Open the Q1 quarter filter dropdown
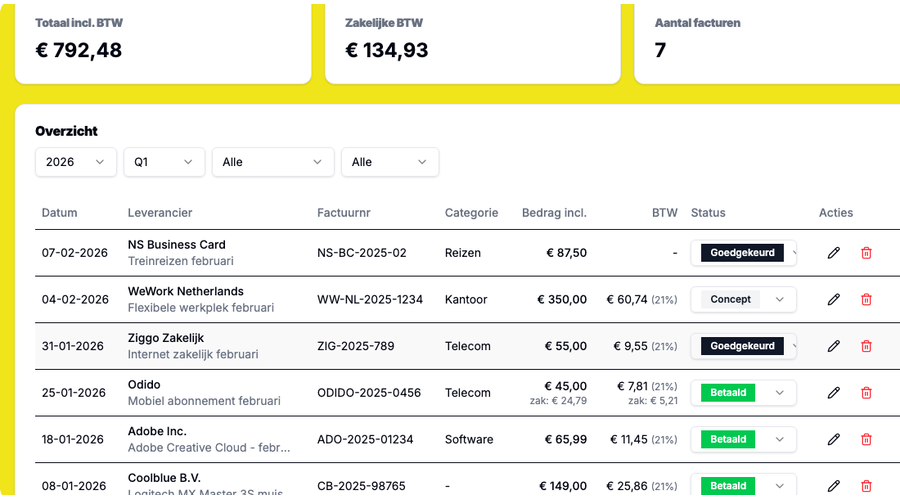Viewport: 900px width, 500px height. click(164, 162)
